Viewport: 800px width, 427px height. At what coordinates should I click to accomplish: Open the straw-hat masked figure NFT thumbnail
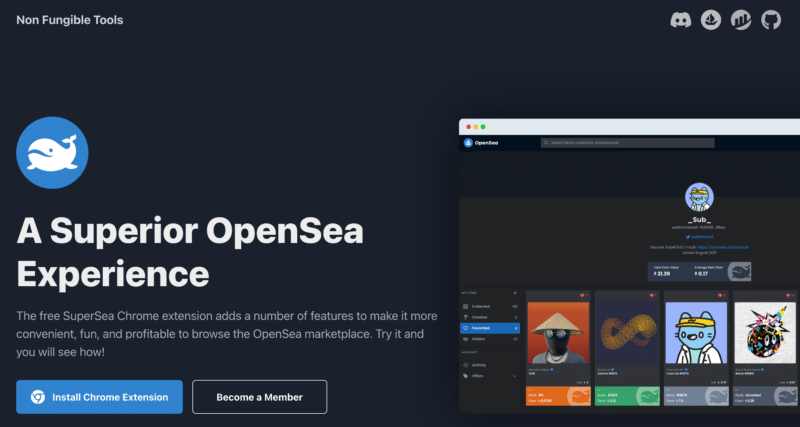558,333
